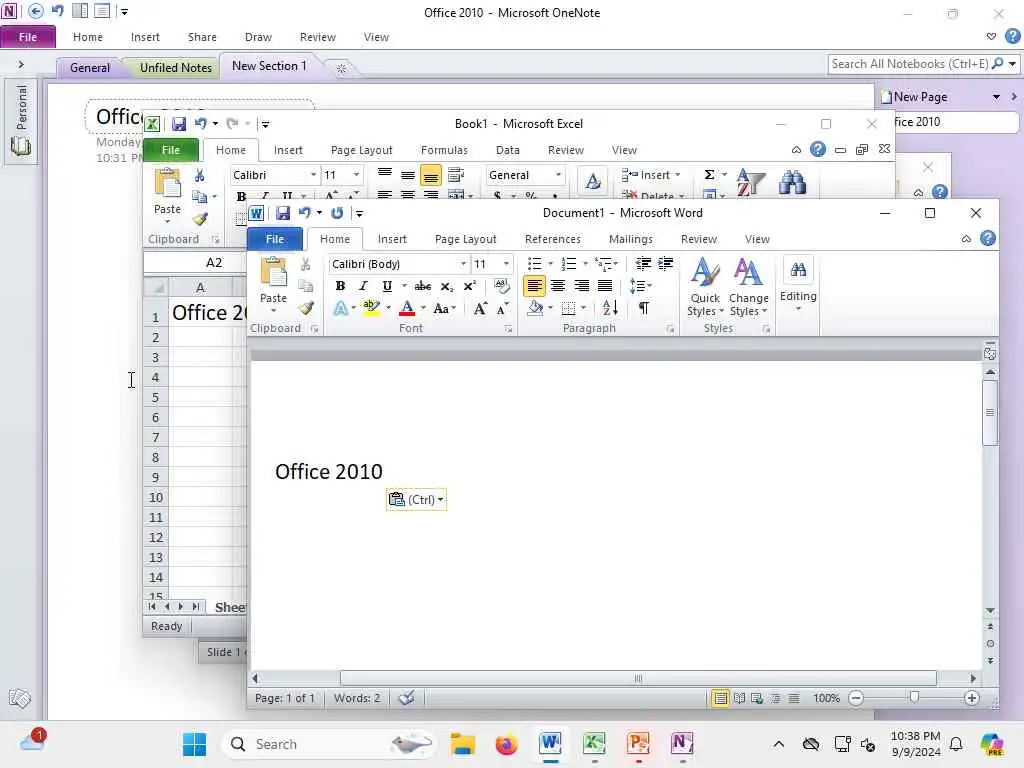Click Cut in Excel's Clipboard group
The image size is (1024, 768).
tap(200, 175)
